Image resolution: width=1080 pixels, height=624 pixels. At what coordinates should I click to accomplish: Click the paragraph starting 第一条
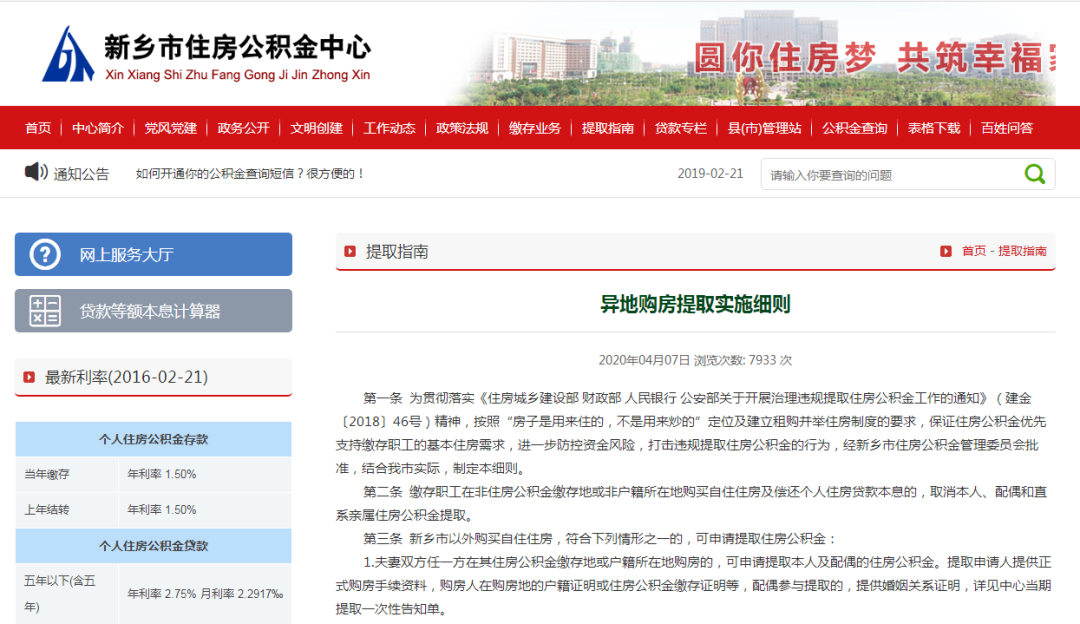[692, 433]
